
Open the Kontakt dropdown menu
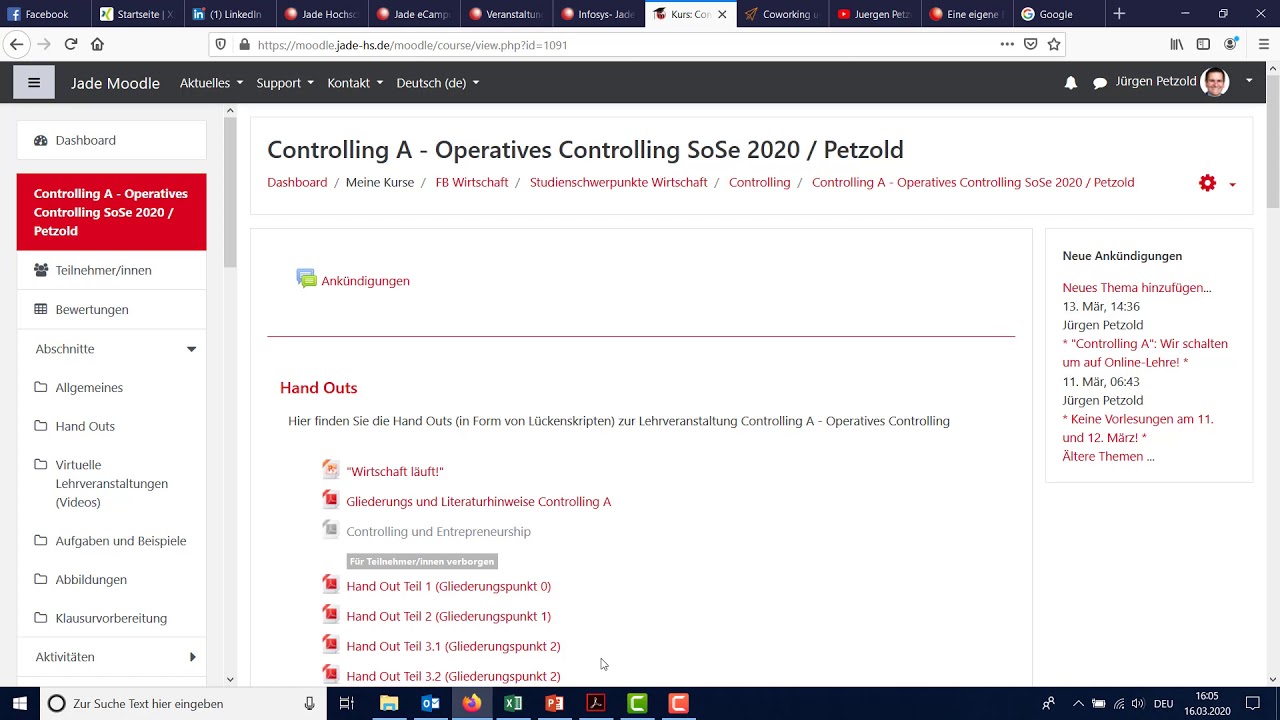355,83
